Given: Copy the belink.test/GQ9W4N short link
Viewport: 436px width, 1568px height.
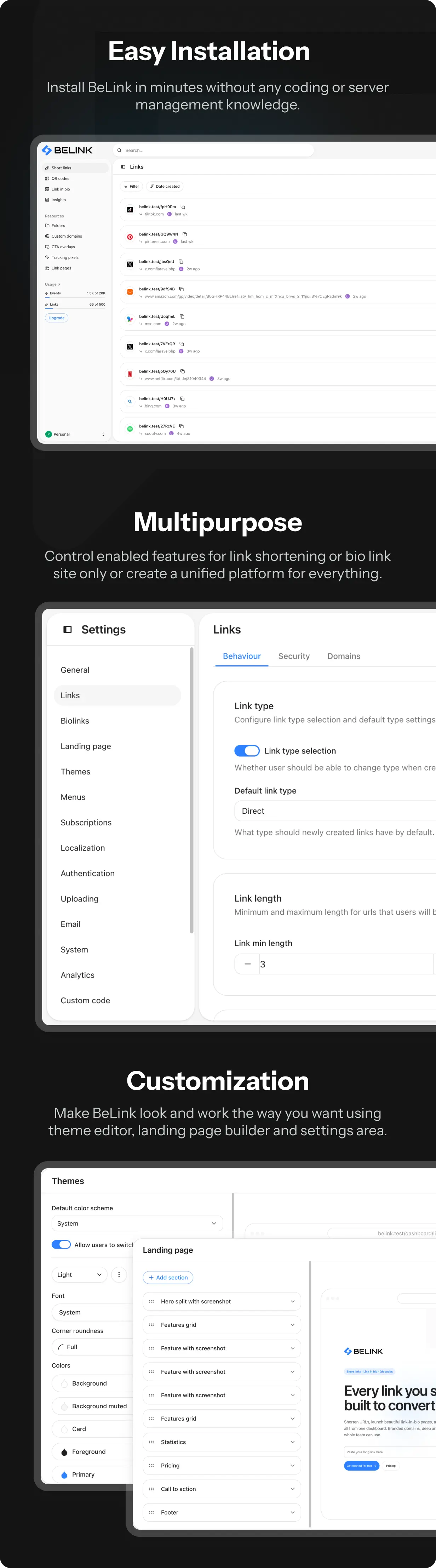Looking at the screenshot, I should (185, 234).
